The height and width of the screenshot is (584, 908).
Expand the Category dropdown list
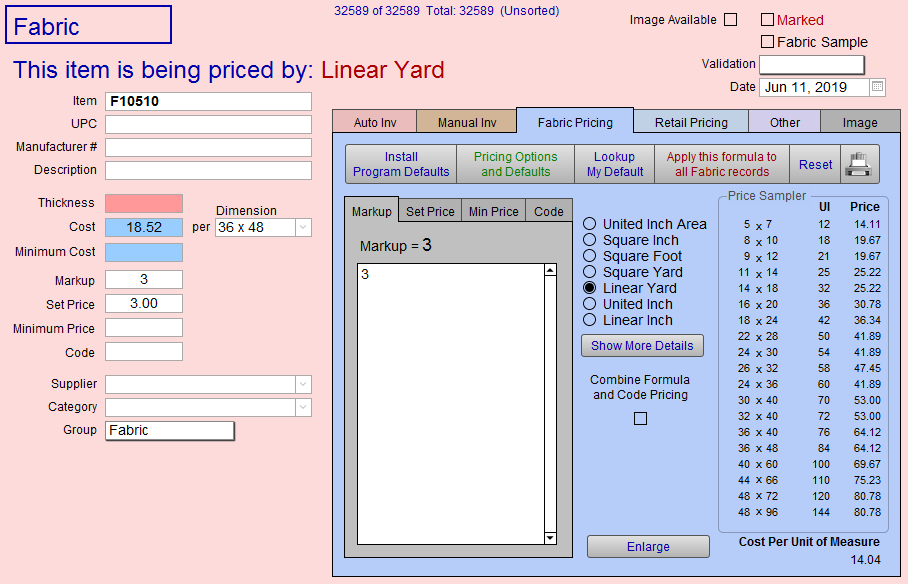point(303,408)
